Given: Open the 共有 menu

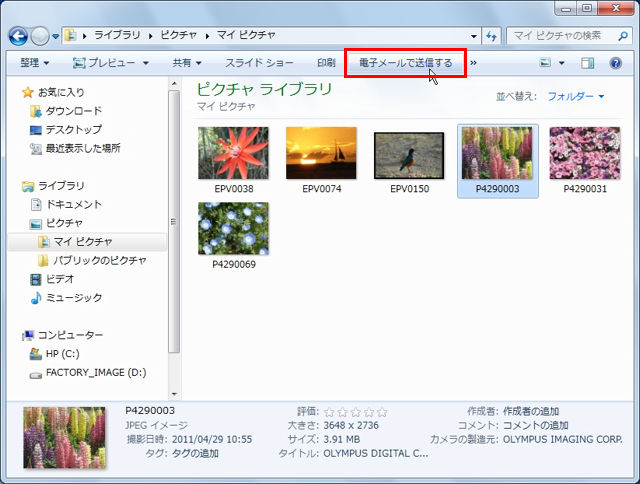Looking at the screenshot, I should [187, 63].
